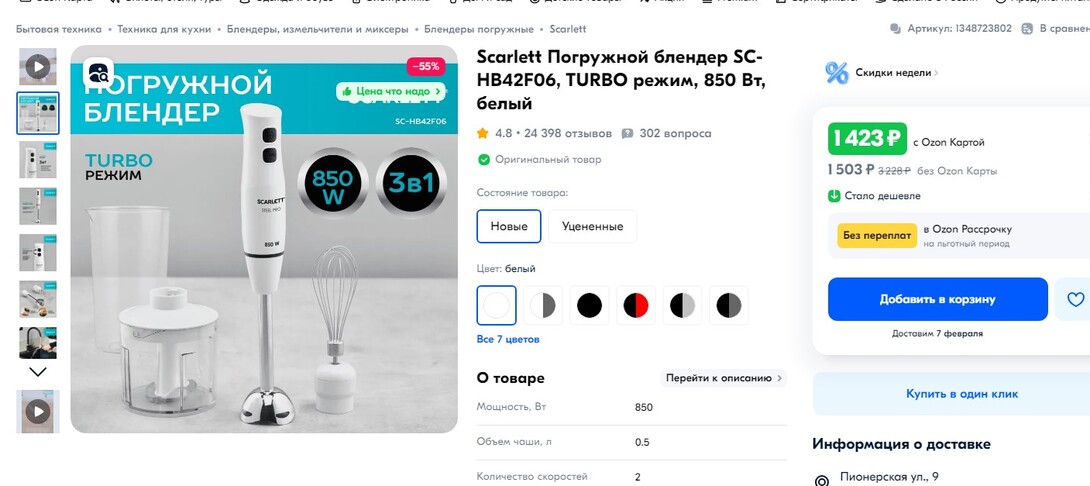
Task: Play the first video thumbnail
Action: (x=38, y=67)
